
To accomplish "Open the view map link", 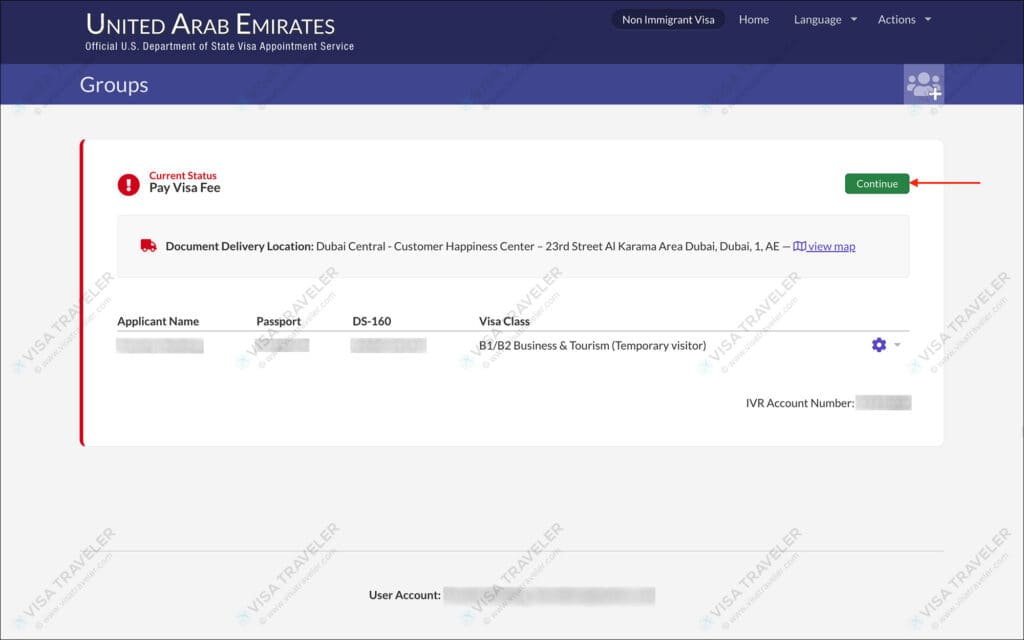I will point(831,246).
